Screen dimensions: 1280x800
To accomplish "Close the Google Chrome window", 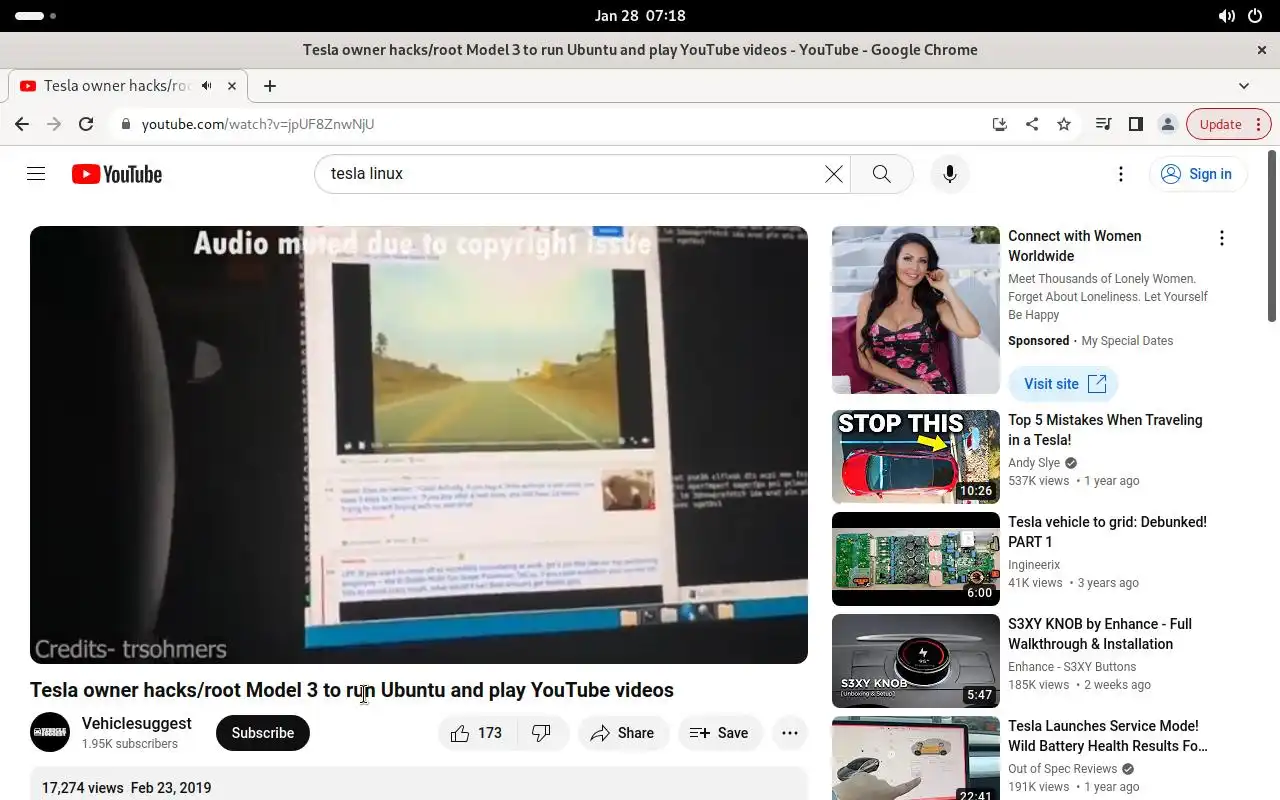I will tap(1262, 50).
